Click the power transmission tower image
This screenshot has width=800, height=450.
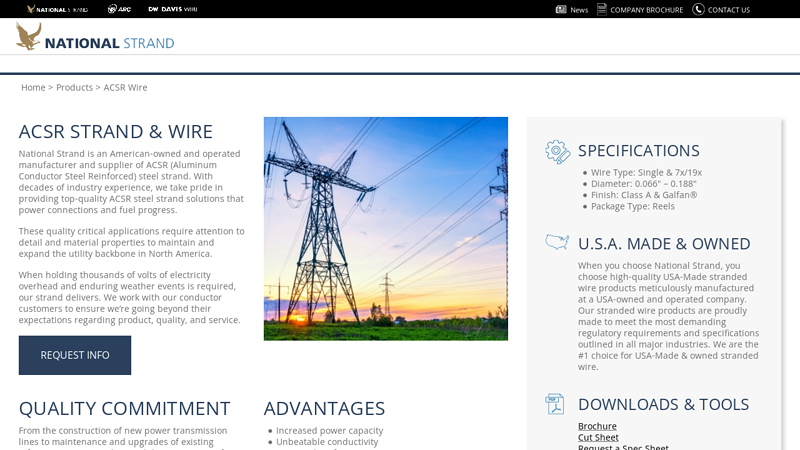tap(386, 229)
